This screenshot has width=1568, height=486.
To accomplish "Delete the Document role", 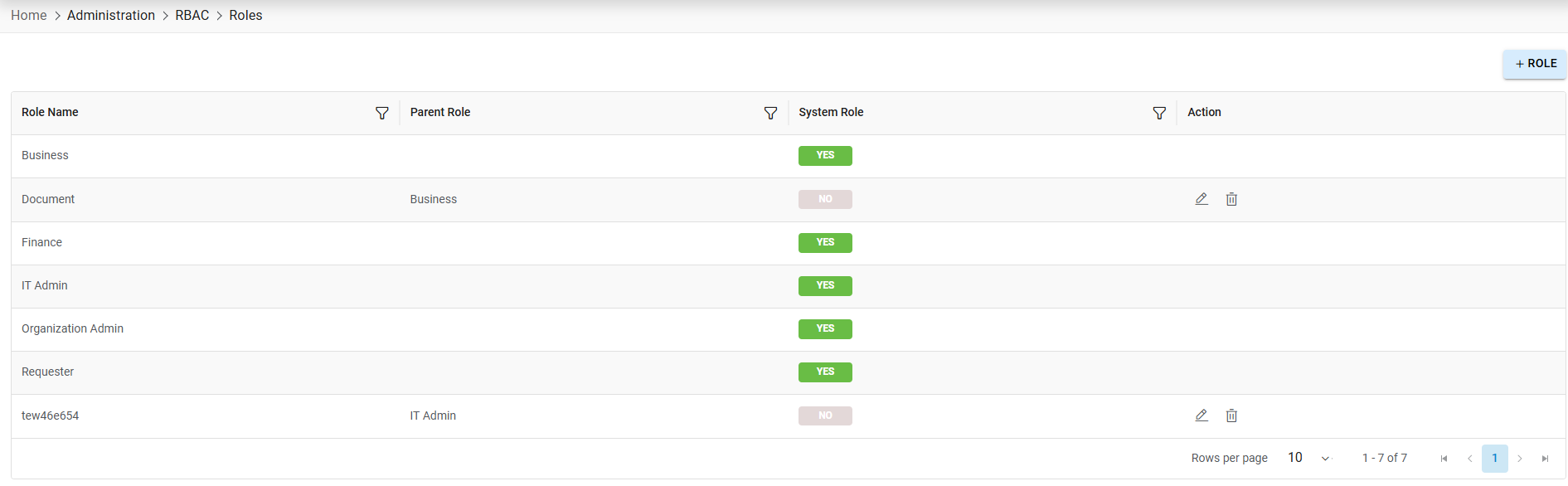I will click(1231, 199).
